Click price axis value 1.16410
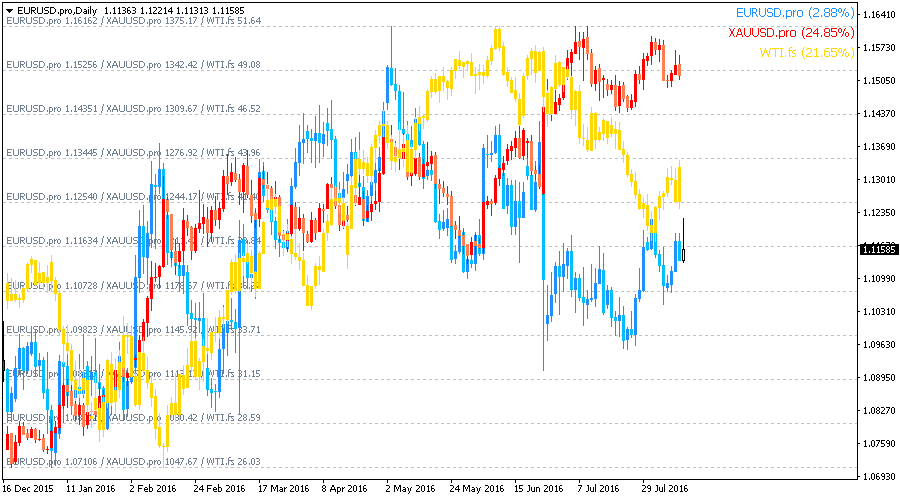Viewport: 900px width, 500px height. pyautogui.click(x=879, y=14)
